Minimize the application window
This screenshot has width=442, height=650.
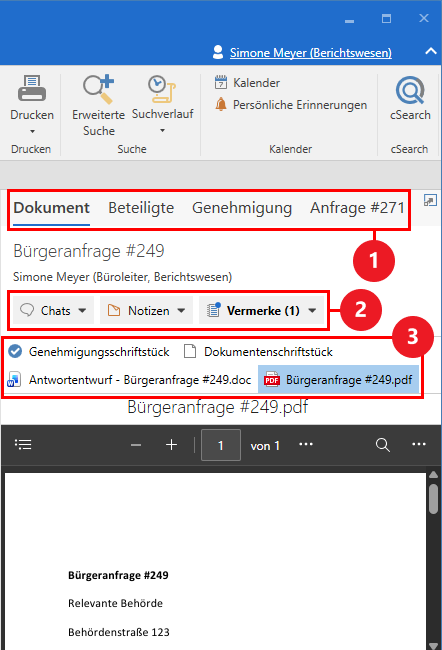(x=350, y=20)
